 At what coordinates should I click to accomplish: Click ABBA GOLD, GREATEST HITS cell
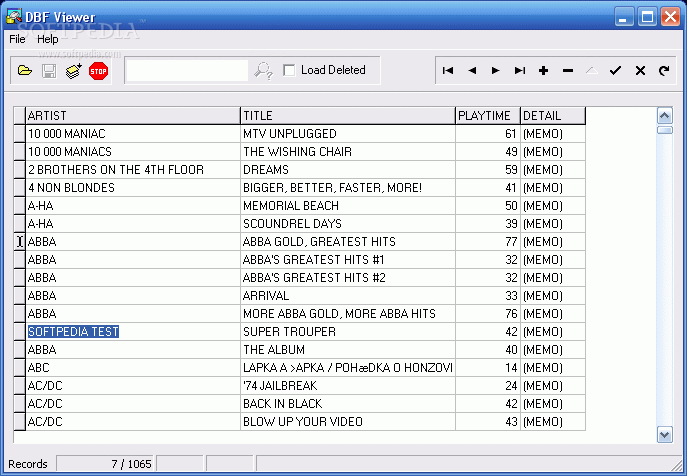click(348, 242)
